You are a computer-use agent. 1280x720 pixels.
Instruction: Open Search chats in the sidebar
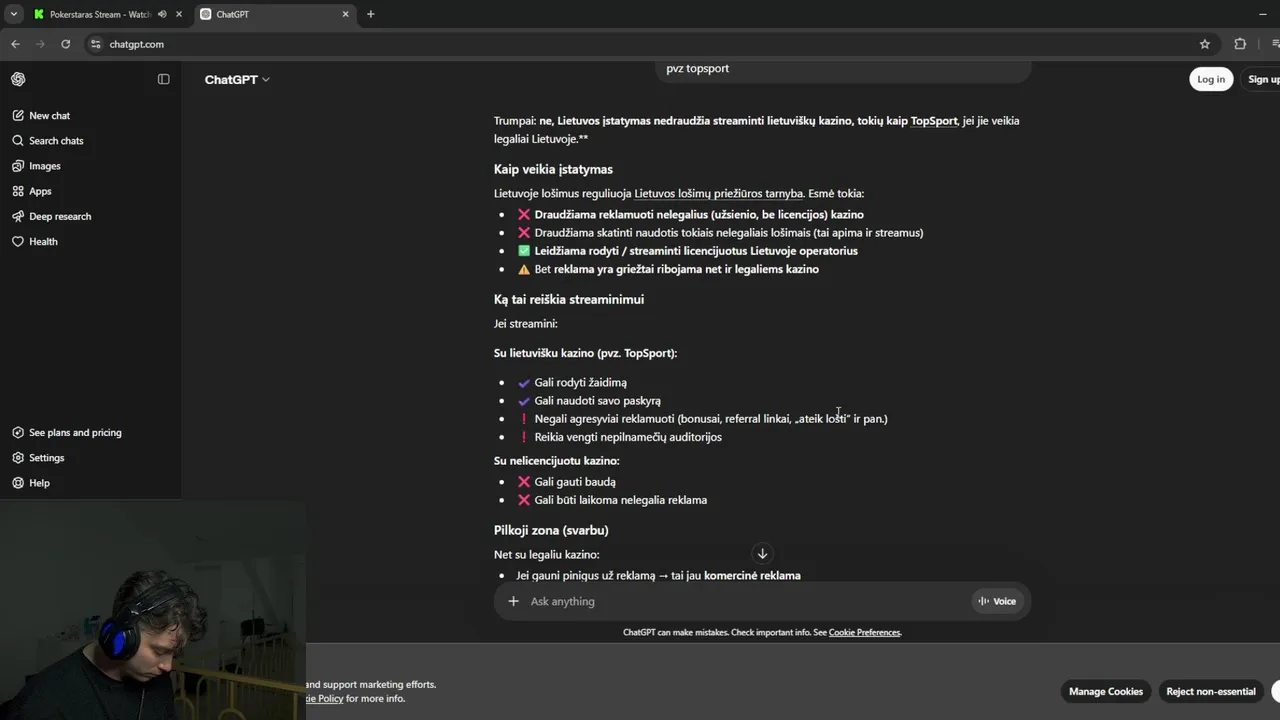pos(56,141)
